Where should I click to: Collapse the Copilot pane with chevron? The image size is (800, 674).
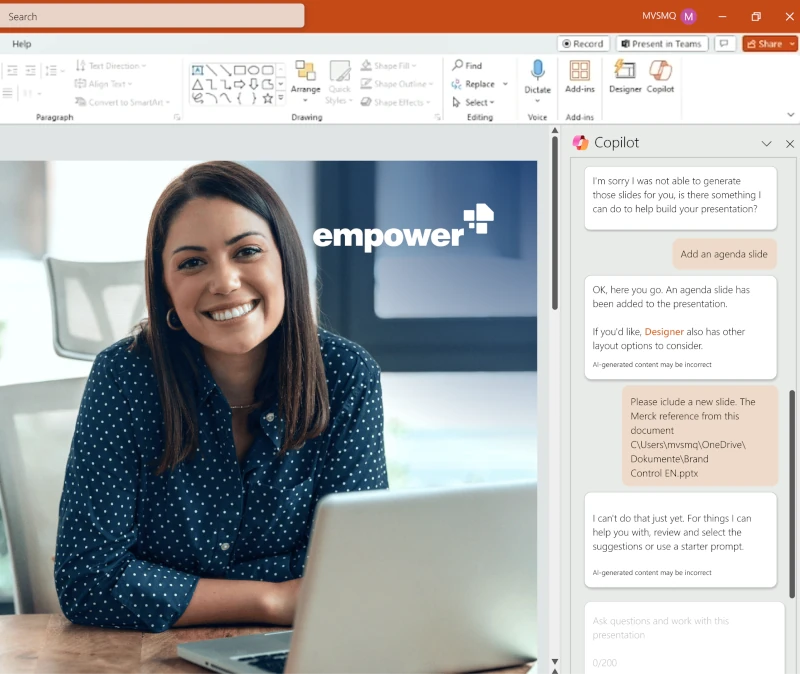tap(767, 144)
